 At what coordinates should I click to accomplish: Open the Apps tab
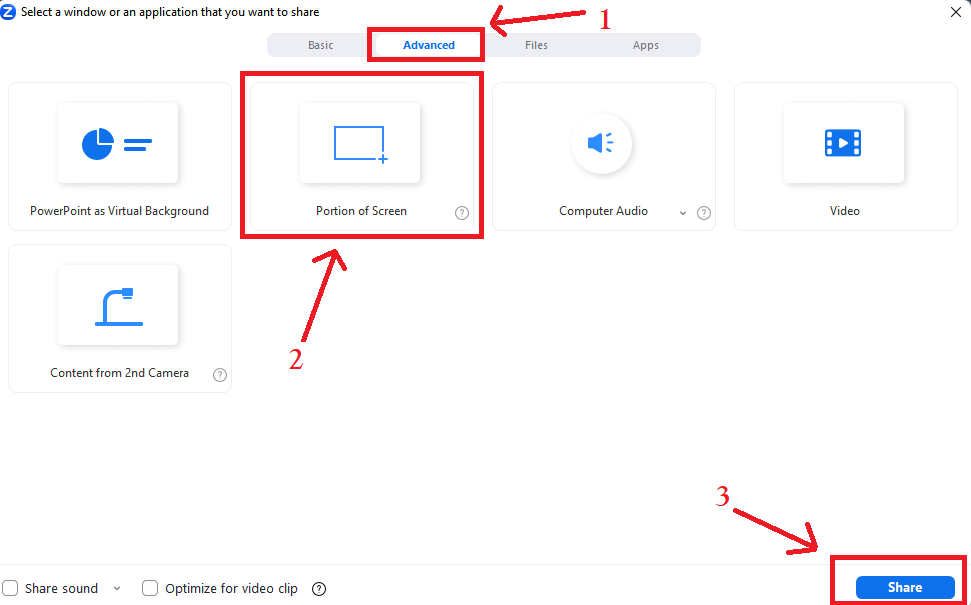coord(645,44)
